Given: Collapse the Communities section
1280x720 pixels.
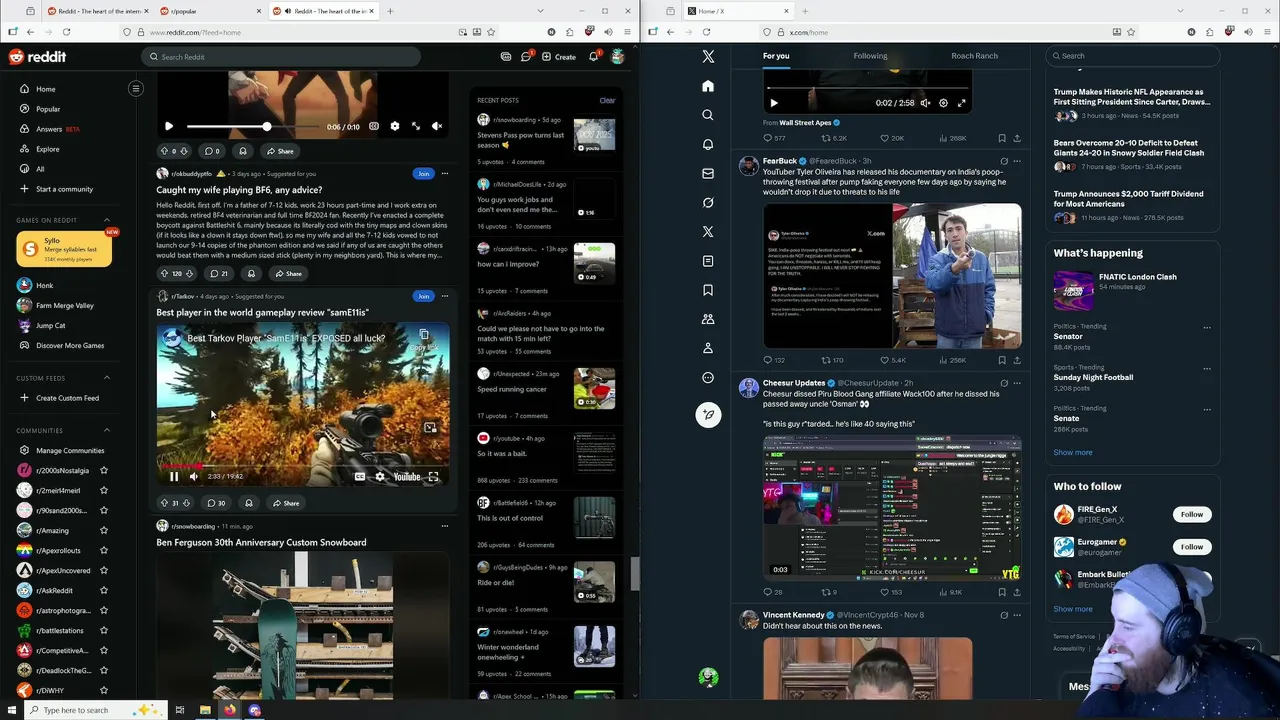Looking at the screenshot, I should (x=107, y=430).
